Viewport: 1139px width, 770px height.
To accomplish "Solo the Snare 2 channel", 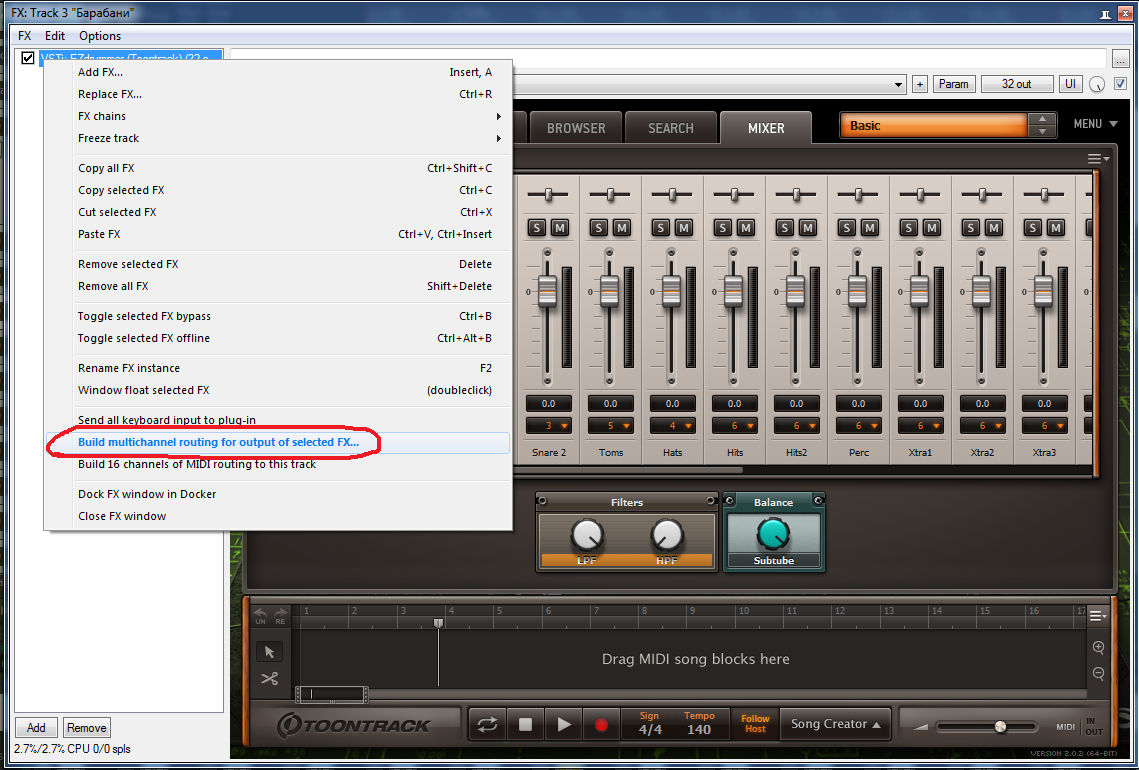I will tap(537, 227).
